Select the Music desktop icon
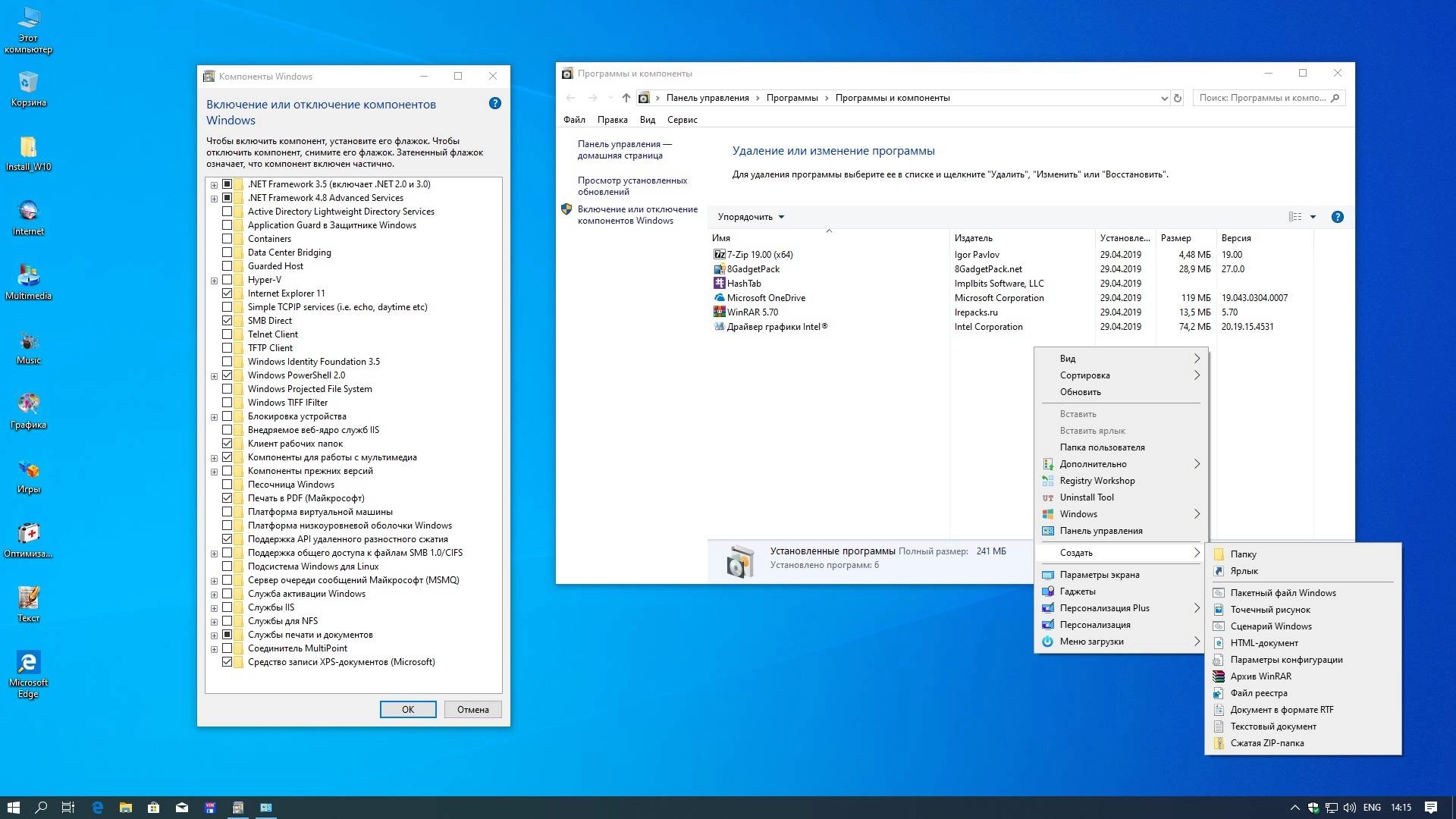The height and width of the screenshot is (819, 1456). 28,347
